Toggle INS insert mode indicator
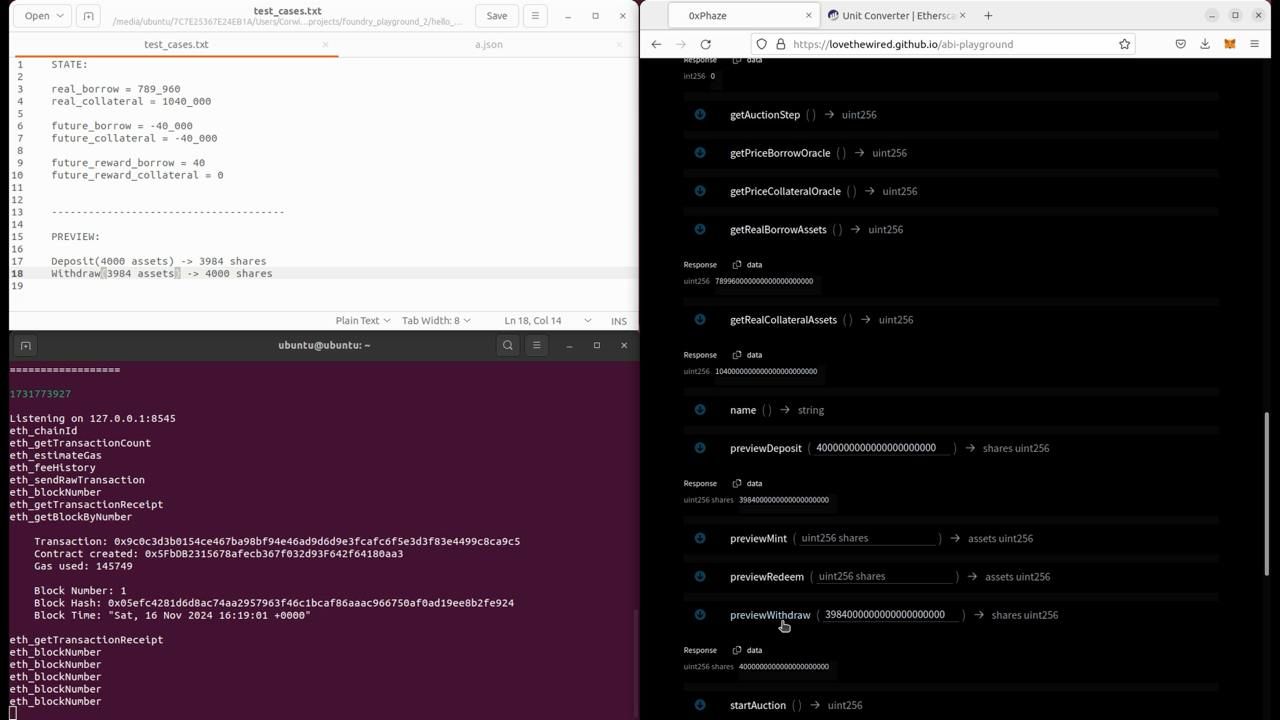 (x=619, y=320)
